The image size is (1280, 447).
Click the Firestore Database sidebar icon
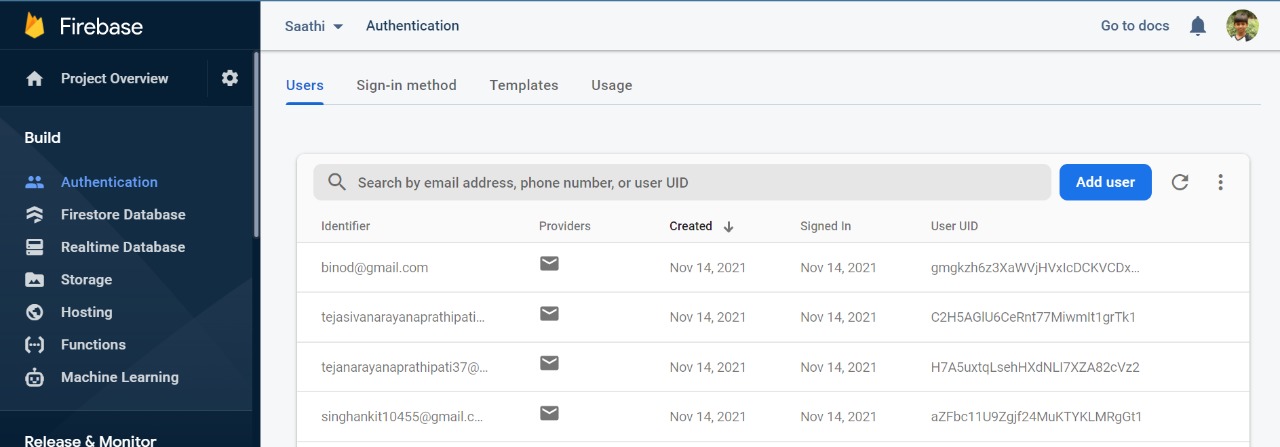click(35, 215)
